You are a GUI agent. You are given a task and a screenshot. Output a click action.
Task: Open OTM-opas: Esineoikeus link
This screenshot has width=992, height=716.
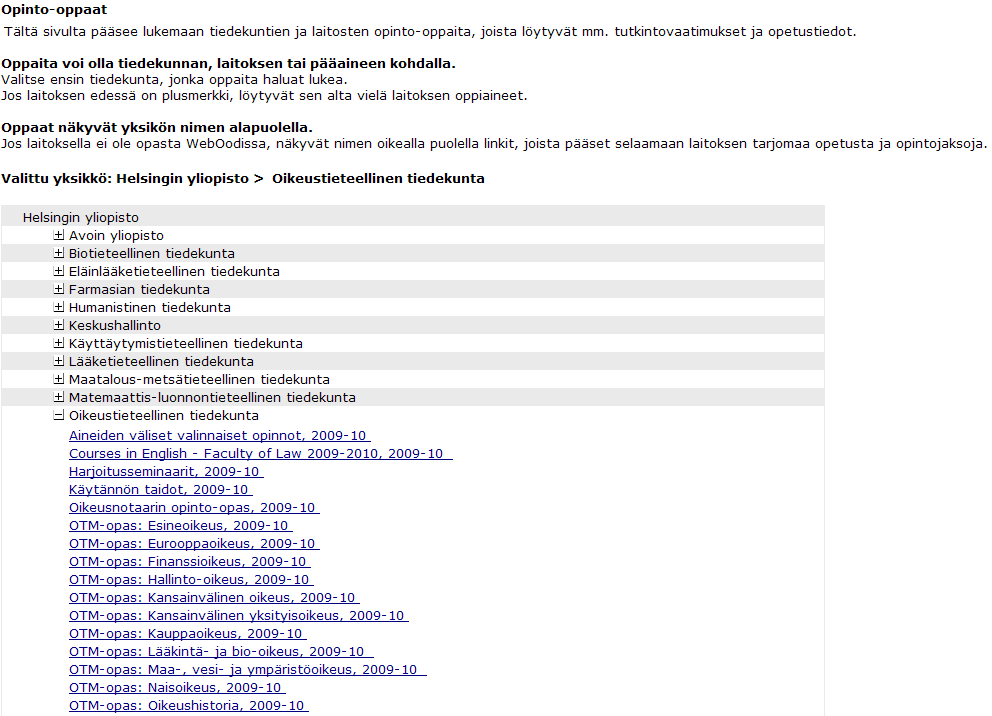point(181,526)
